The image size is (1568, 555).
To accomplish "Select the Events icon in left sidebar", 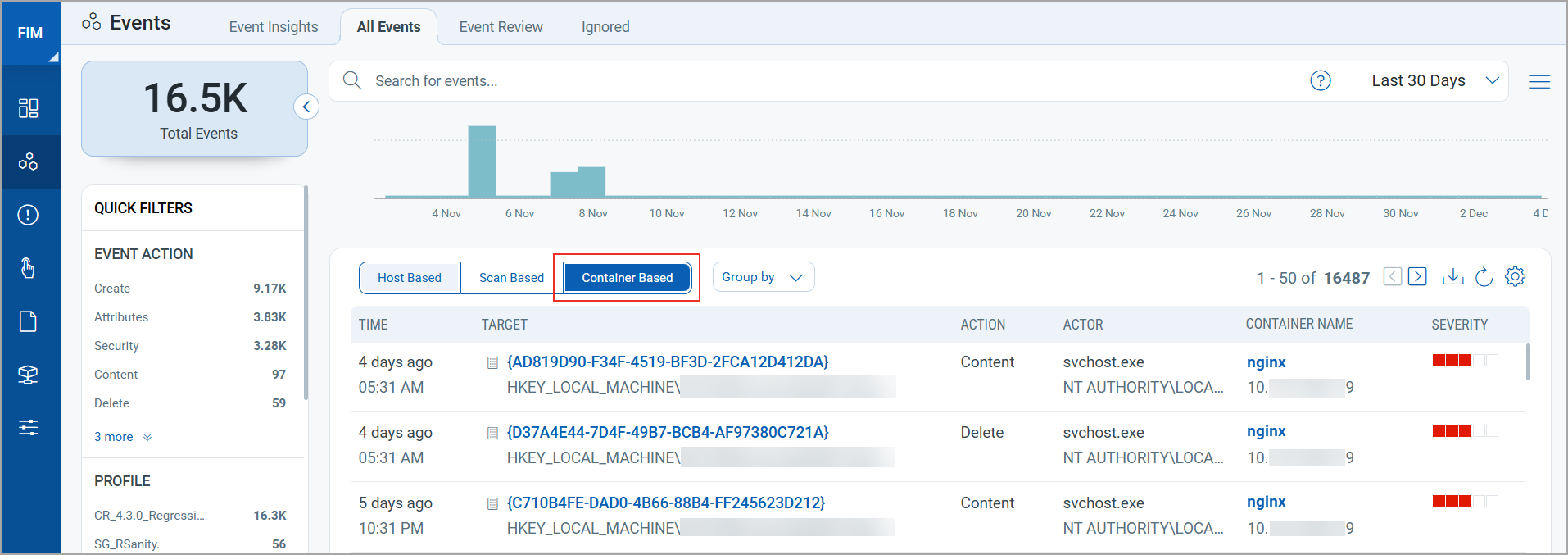I will 29,161.
